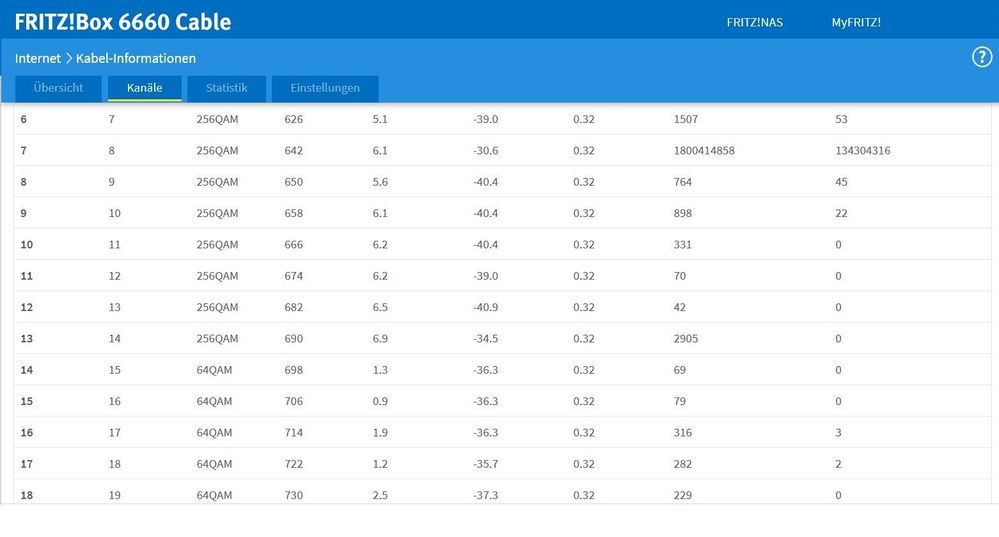Switch to the Übersicht tab
The width and height of the screenshot is (999, 537).
59,88
